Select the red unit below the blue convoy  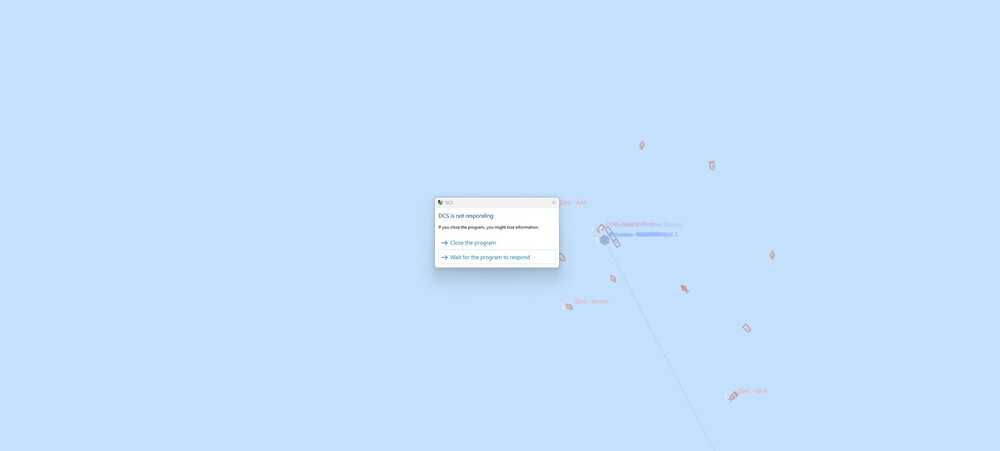(x=613, y=279)
